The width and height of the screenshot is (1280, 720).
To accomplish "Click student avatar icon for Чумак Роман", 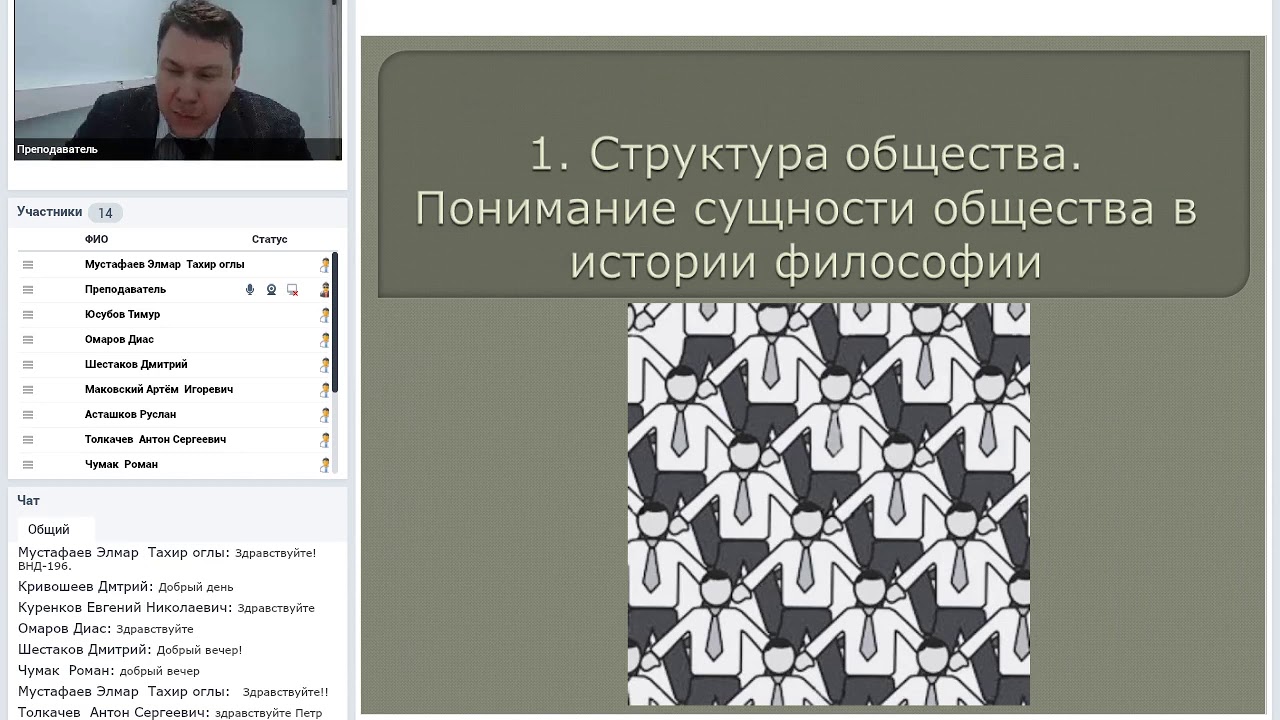I will pyautogui.click(x=325, y=465).
